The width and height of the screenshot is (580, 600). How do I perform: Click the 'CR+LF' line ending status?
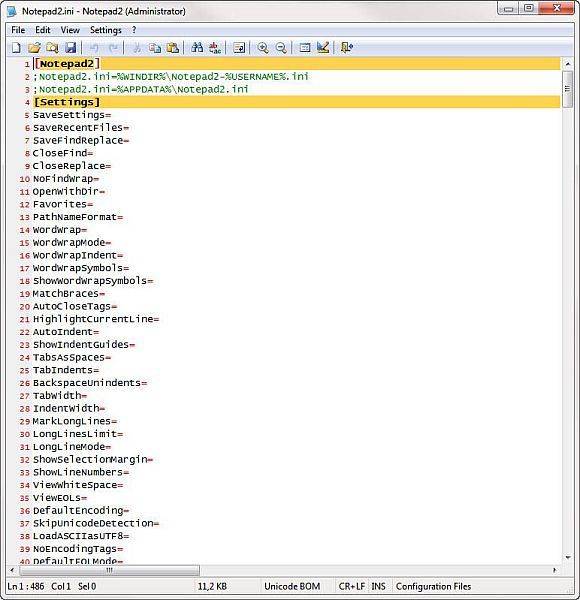click(x=352, y=586)
